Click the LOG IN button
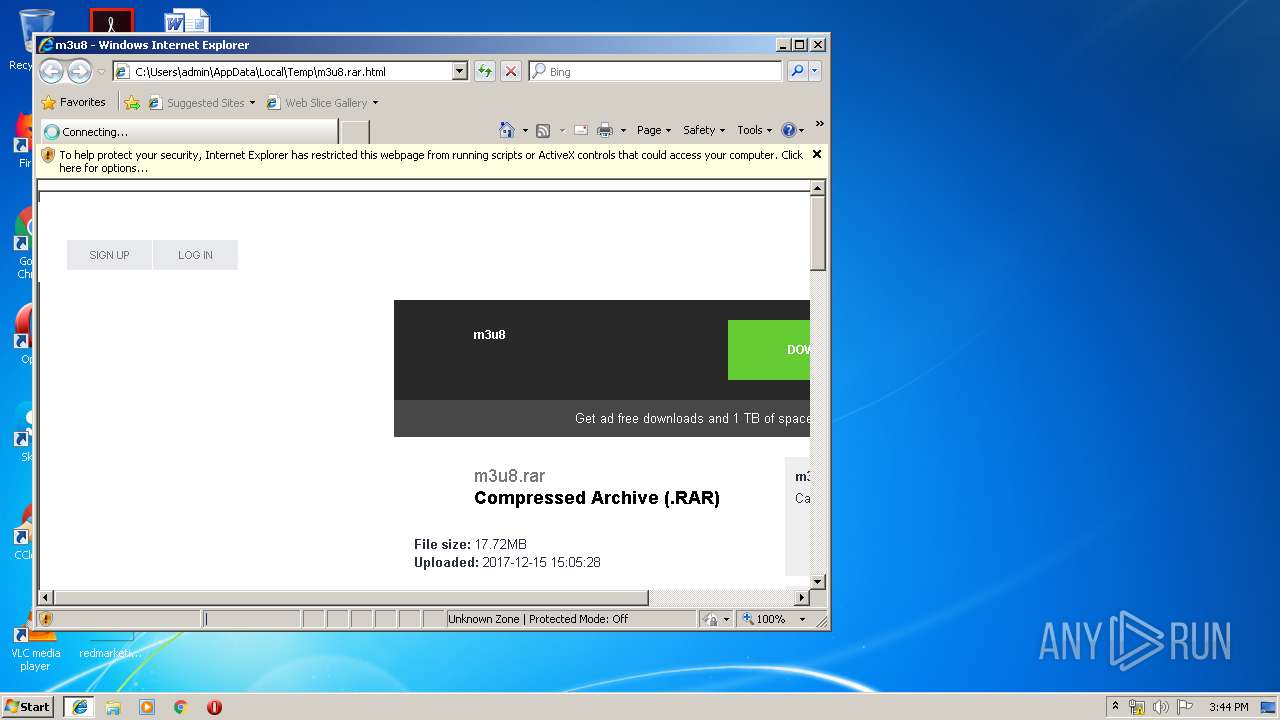1280x720 pixels. click(195, 255)
